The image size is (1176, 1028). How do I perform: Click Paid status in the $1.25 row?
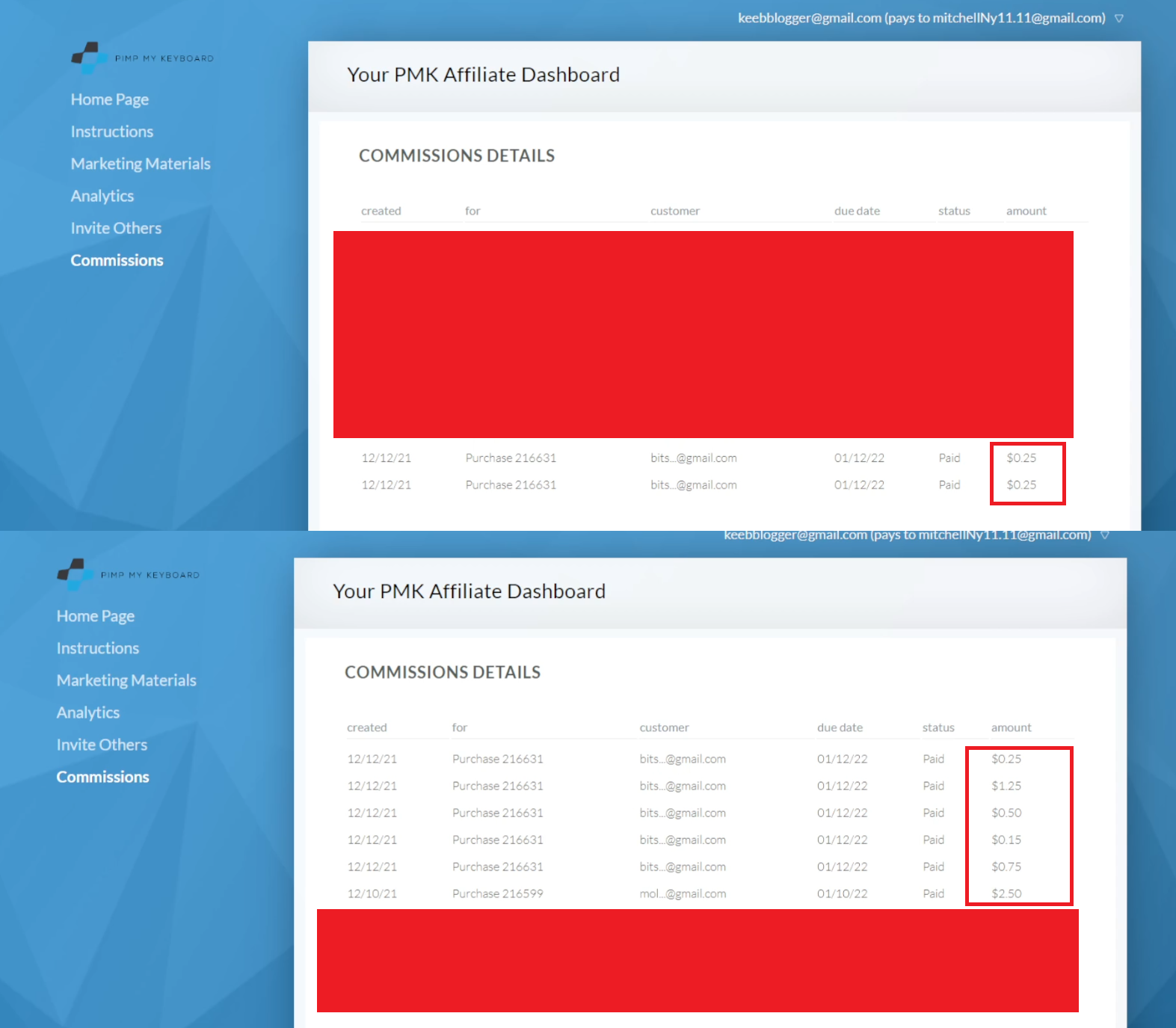tap(933, 786)
